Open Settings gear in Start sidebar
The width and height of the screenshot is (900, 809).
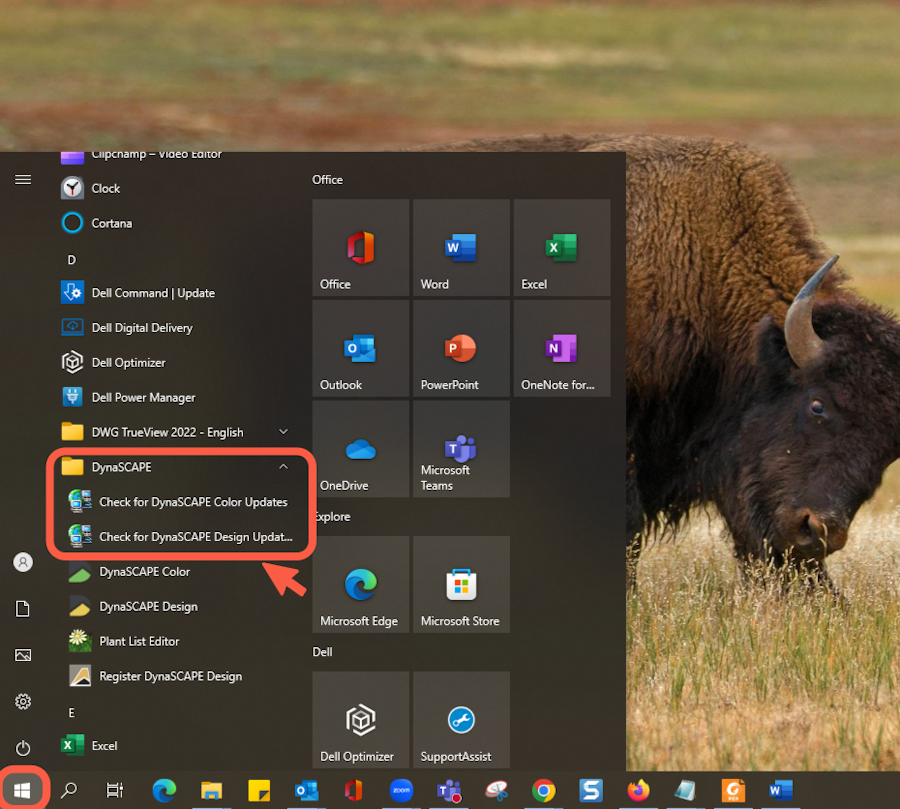[23, 702]
